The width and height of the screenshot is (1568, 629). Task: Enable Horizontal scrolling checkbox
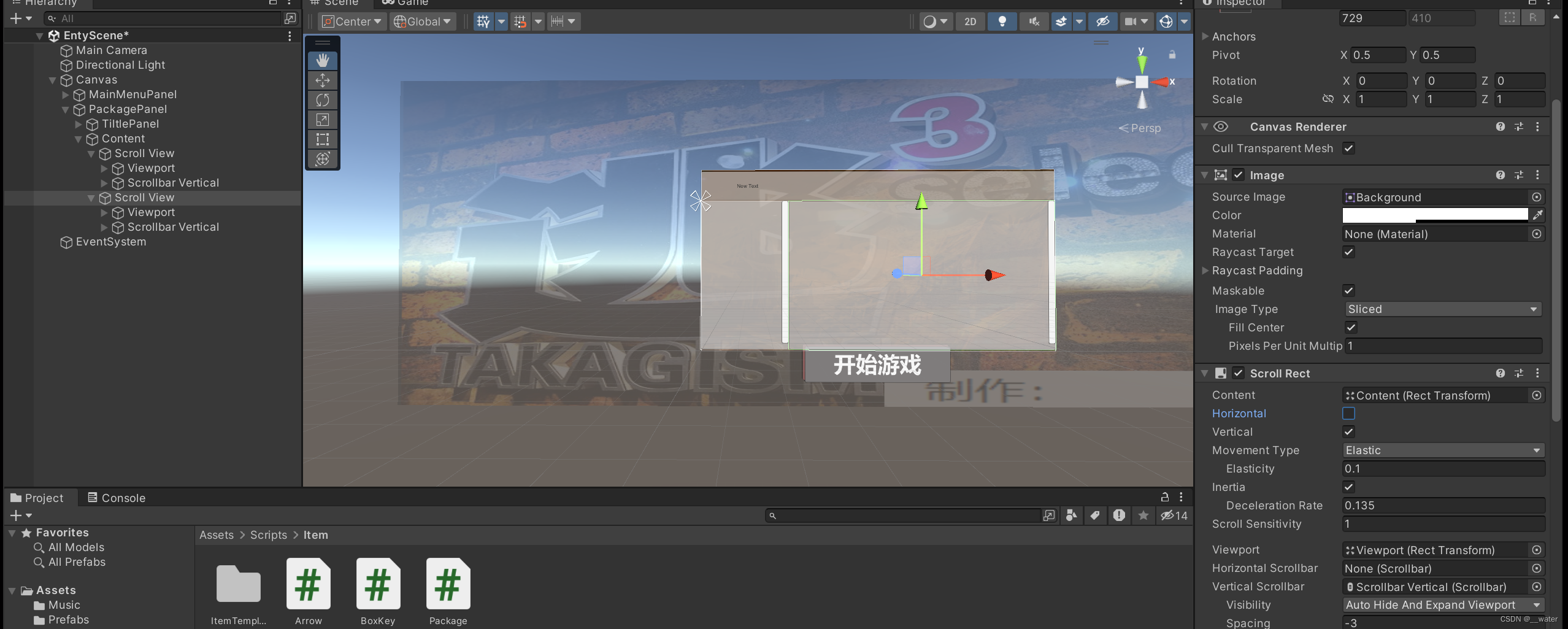click(1348, 413)
